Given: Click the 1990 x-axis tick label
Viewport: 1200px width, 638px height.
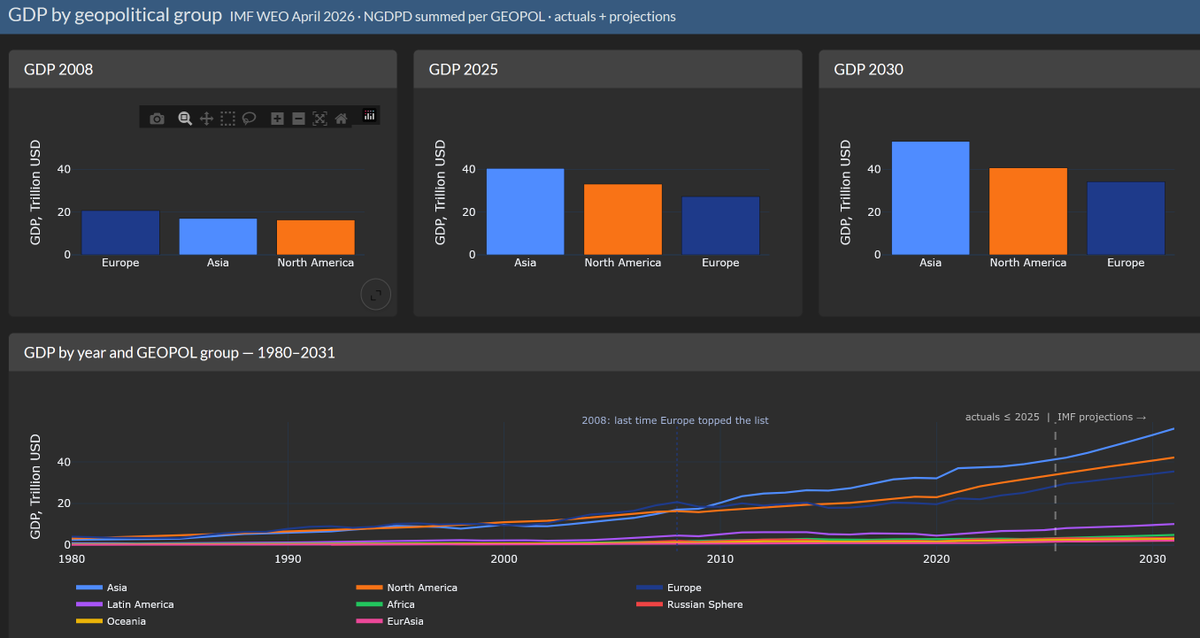Looking at the screenshot, I should coord(288,559).
